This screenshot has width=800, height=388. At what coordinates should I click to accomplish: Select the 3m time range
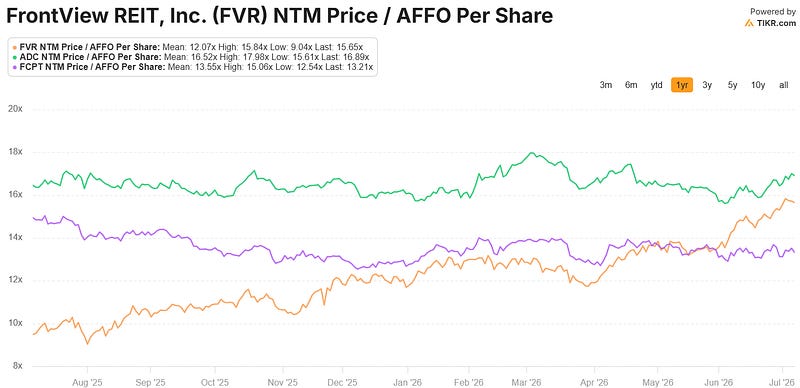point(606,85)
